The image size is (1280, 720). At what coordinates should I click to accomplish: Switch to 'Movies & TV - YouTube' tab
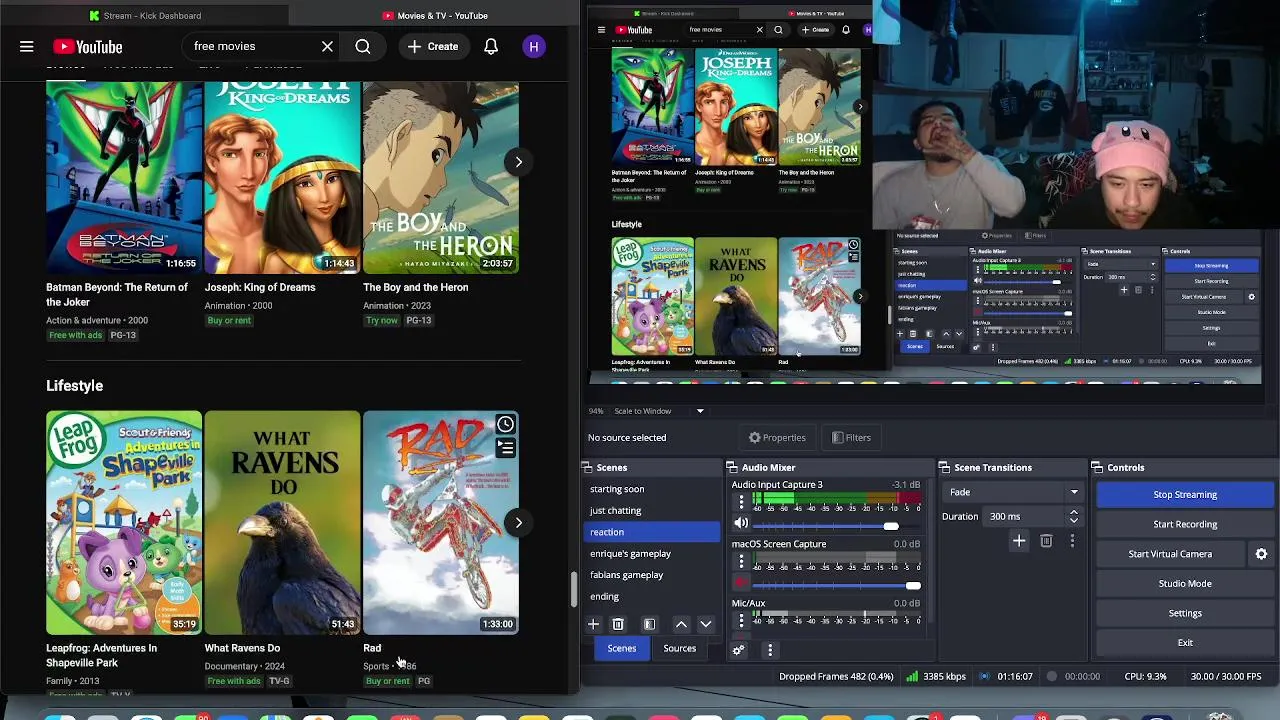[435, 15]
